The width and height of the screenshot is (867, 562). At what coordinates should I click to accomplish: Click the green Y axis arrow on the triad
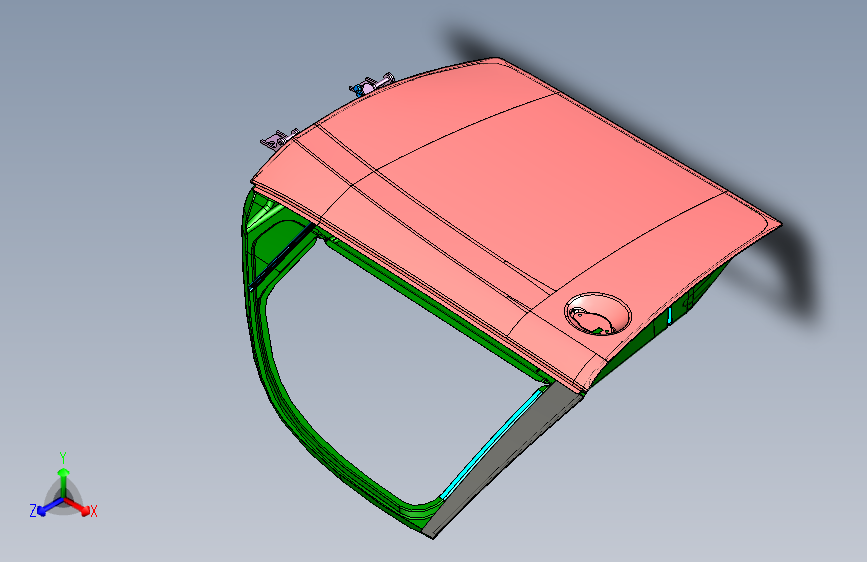pos(64,481)
